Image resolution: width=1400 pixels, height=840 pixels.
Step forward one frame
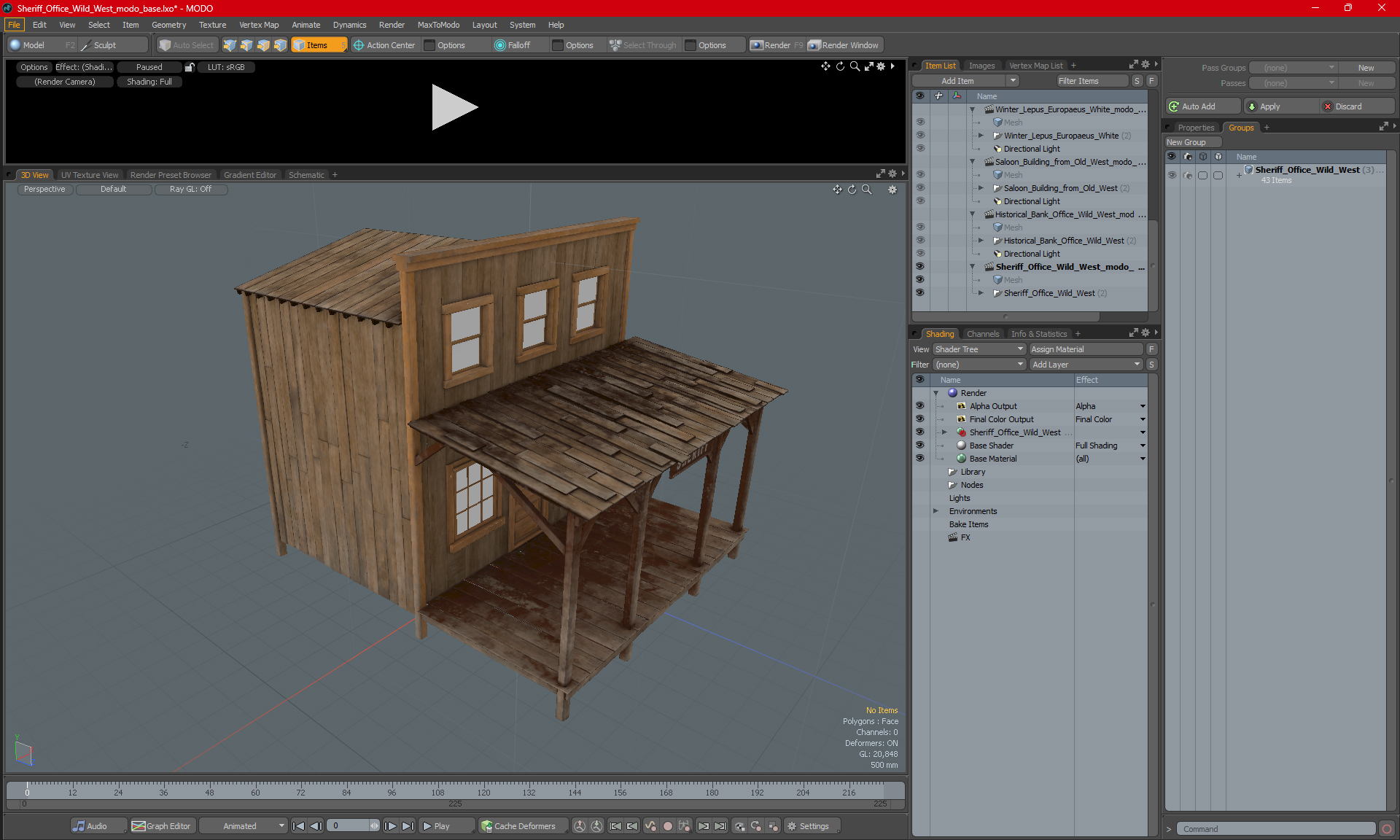(x=391, y=826)
